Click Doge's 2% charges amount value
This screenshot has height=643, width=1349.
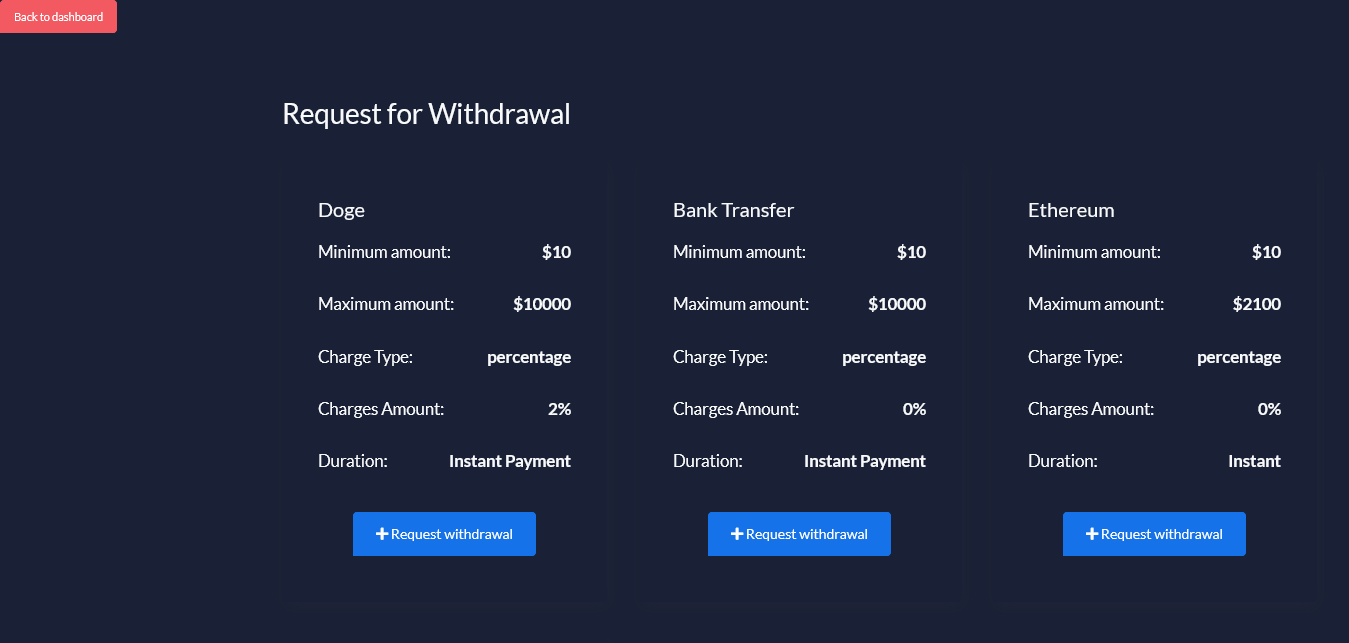pyautogui.click(x=559, y=409)
